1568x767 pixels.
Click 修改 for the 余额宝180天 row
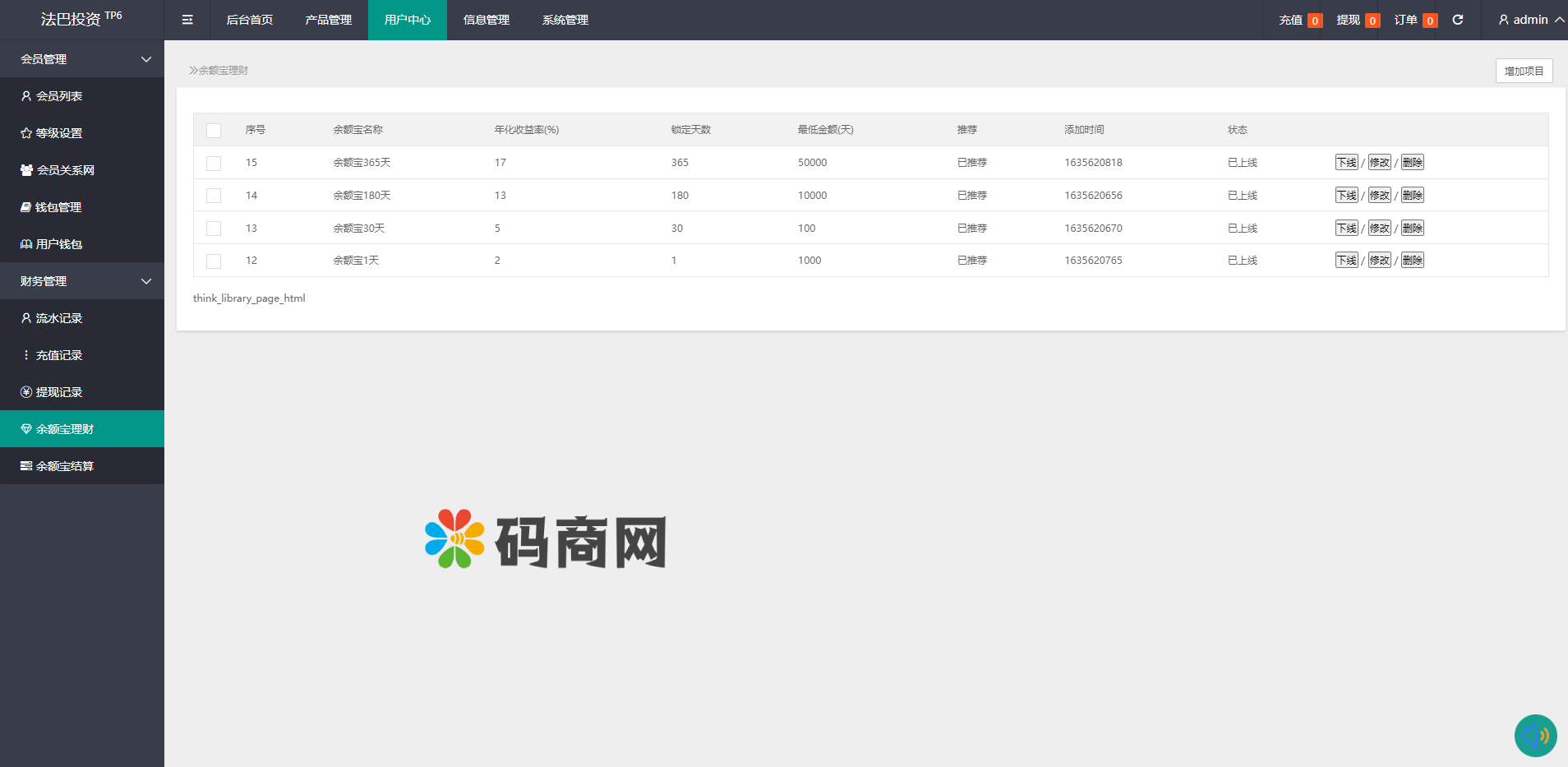[1379, 196]
